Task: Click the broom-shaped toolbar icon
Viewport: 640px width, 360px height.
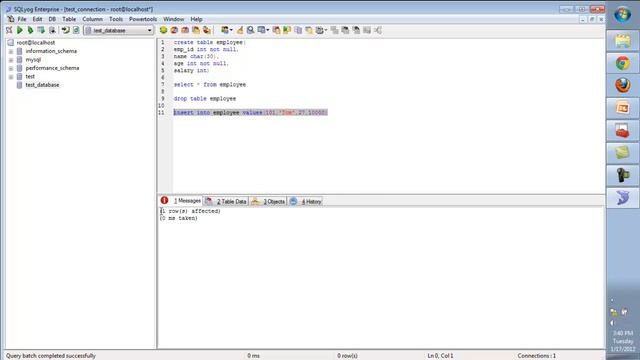Action: tap(240, 30)
